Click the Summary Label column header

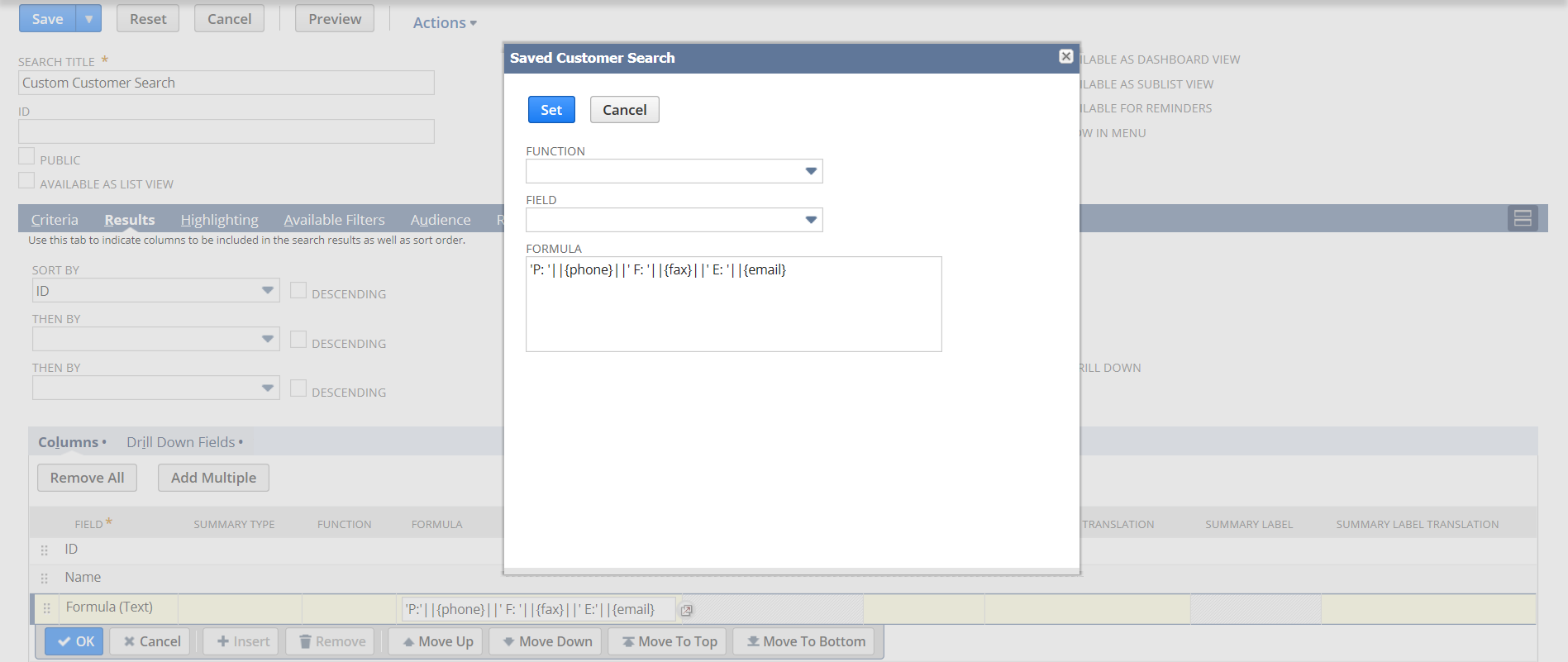1248,524
